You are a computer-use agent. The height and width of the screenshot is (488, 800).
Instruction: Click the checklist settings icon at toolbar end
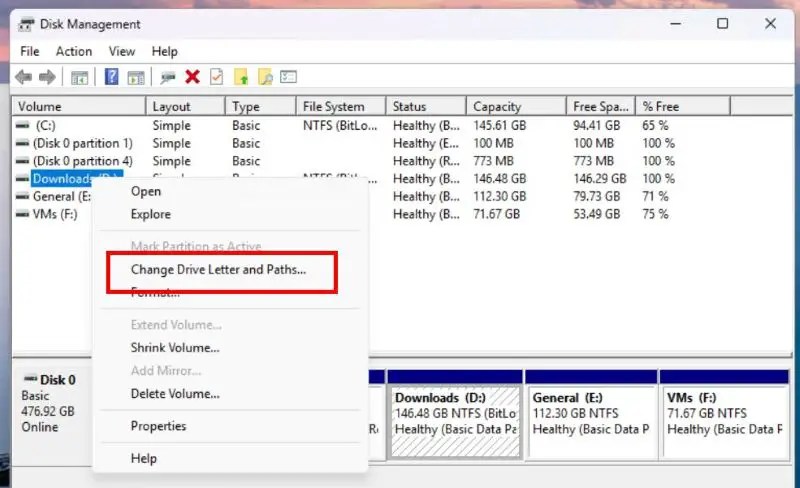pos(289,77)
